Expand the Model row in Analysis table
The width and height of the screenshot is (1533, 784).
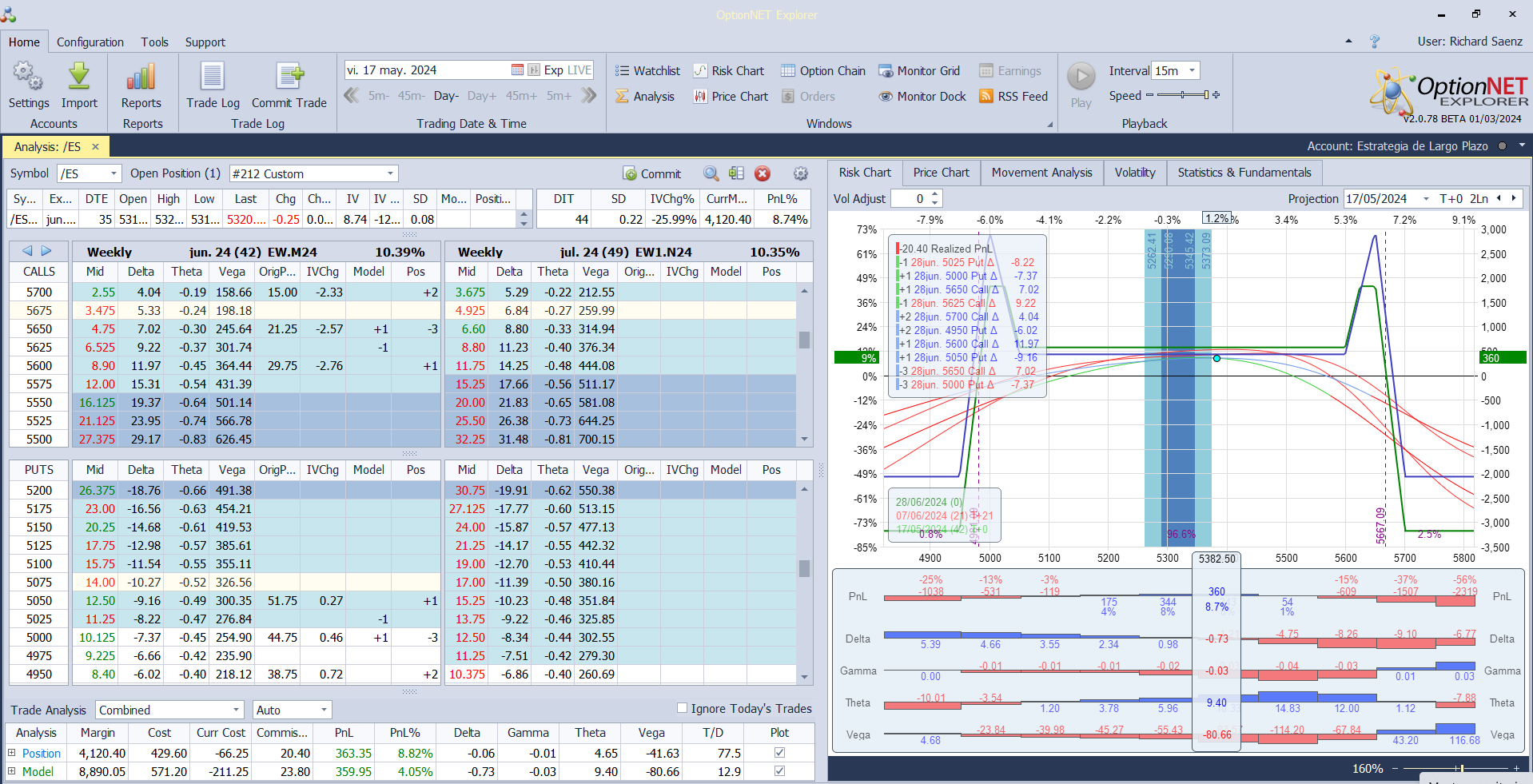click(x=12, y=771)
